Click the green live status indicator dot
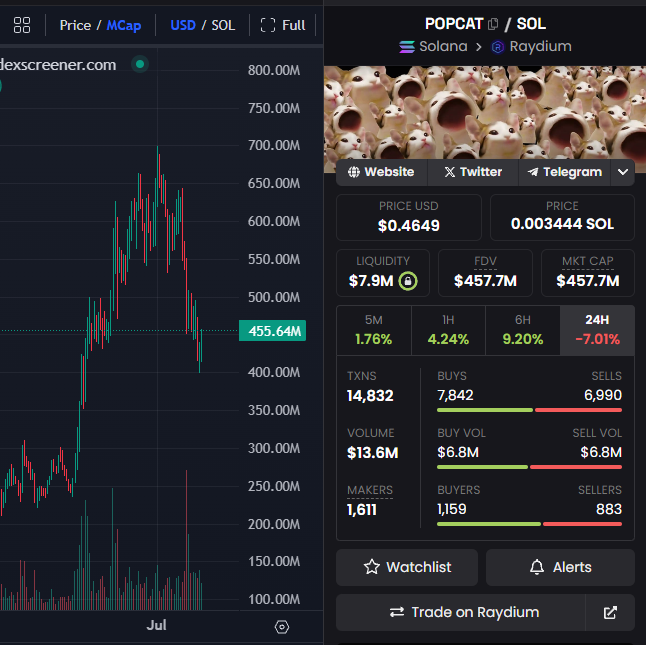The image size is (646, 645). [x=140, y=64]
